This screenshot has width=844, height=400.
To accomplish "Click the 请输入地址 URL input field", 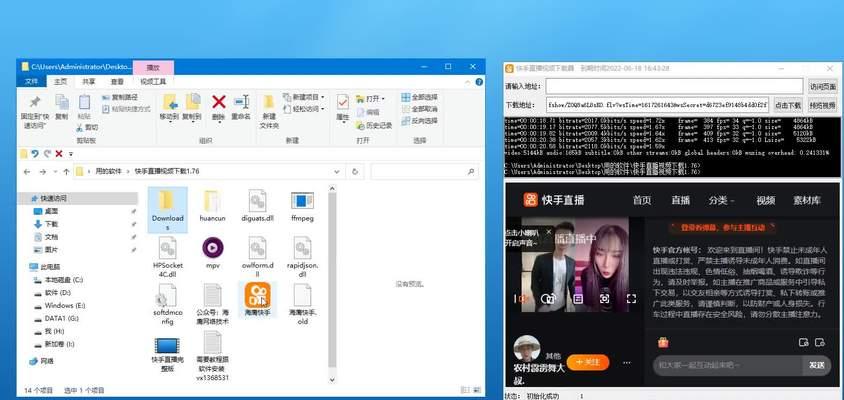I will click(x=674, y=86).
